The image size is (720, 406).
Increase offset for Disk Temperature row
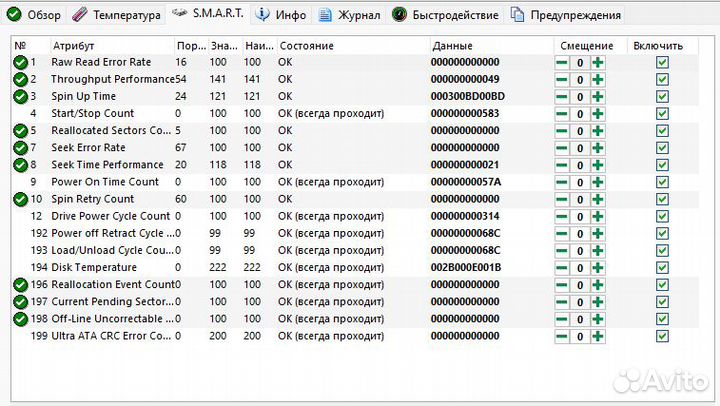coord(598,268)
